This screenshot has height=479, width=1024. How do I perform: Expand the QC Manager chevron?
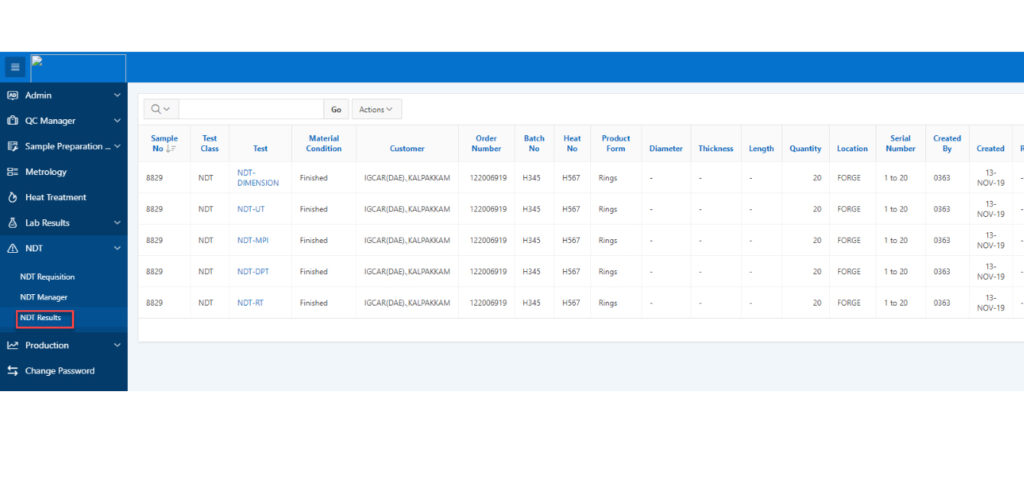point(117,121)
